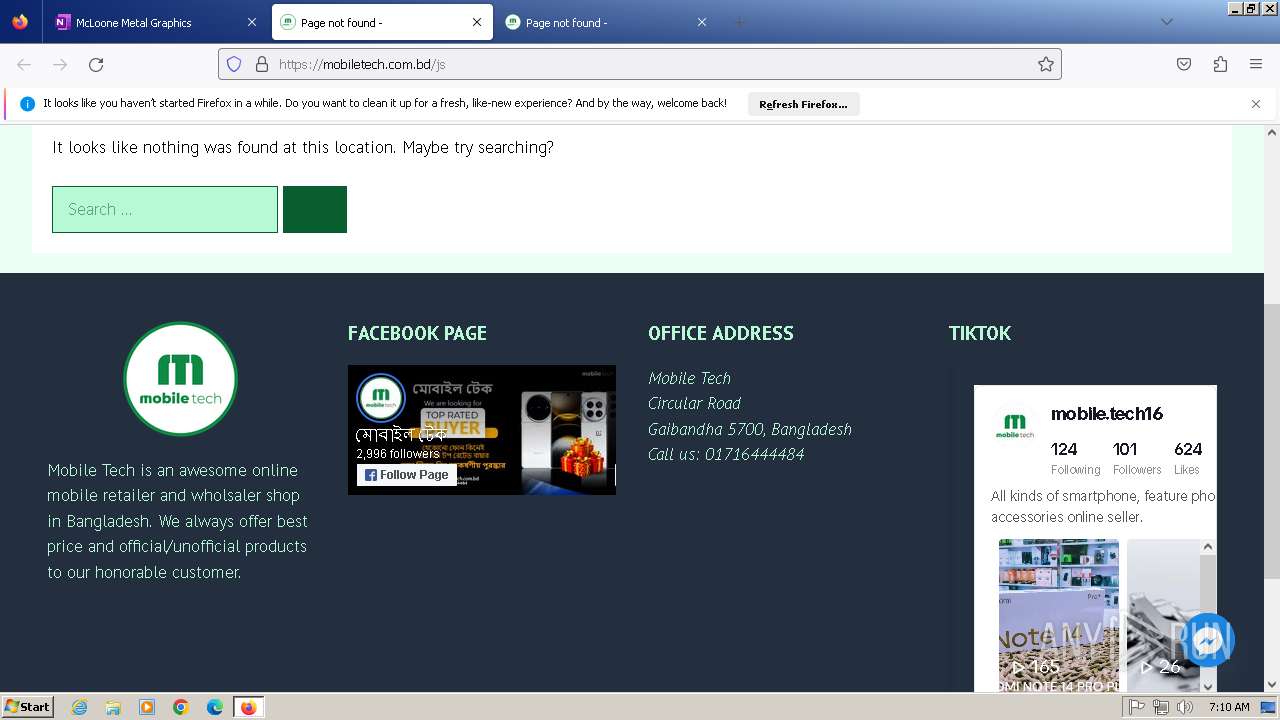Image resolution: width=1280 pixels, height=720 pixels.
Task: Open mobile.tech16 TikTok profile name
Action: tap(1107, 414)
